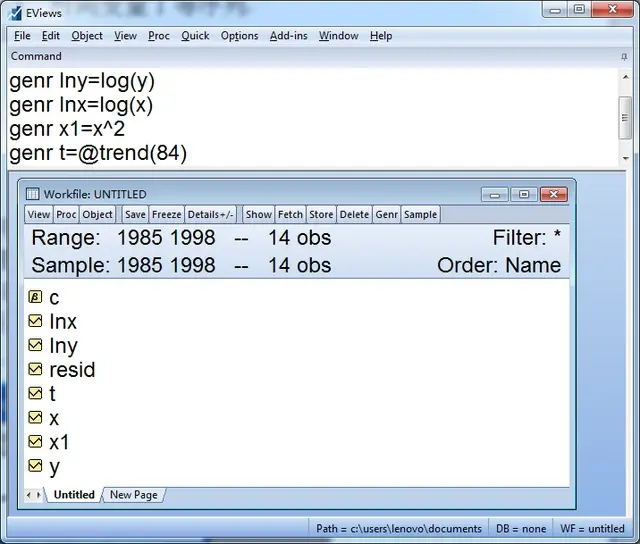Click the page tab left scroll arrow
The height and width of the screenshot is (544, 640).
(30, 495)
